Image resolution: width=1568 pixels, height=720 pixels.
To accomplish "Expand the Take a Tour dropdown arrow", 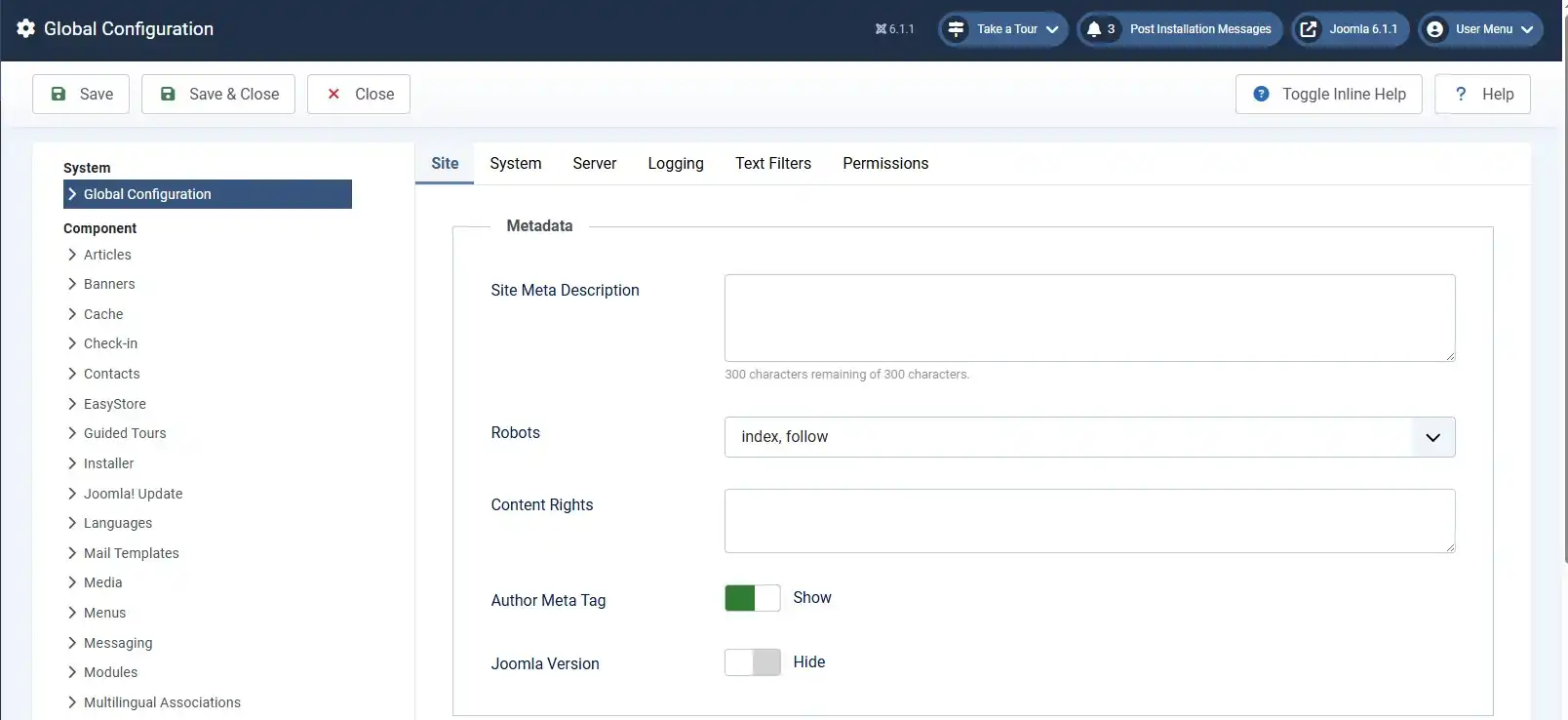I will tap(1052, 29).
